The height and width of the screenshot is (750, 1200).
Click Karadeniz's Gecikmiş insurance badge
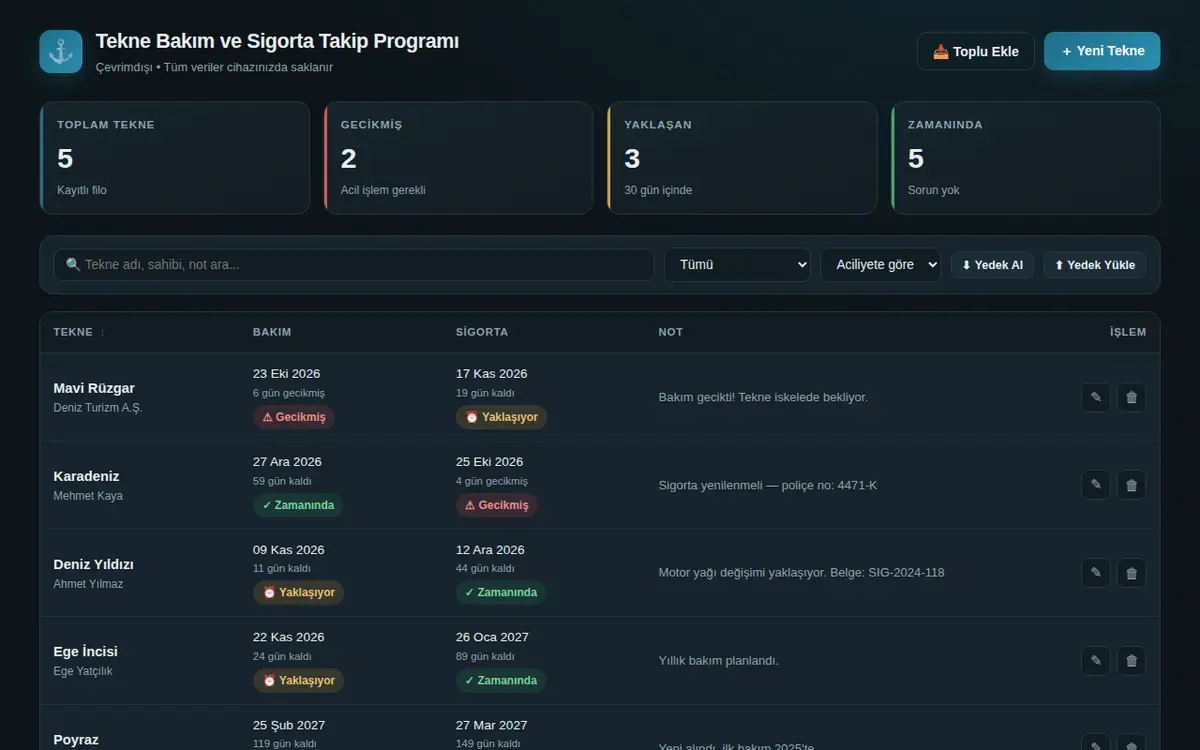497,505
